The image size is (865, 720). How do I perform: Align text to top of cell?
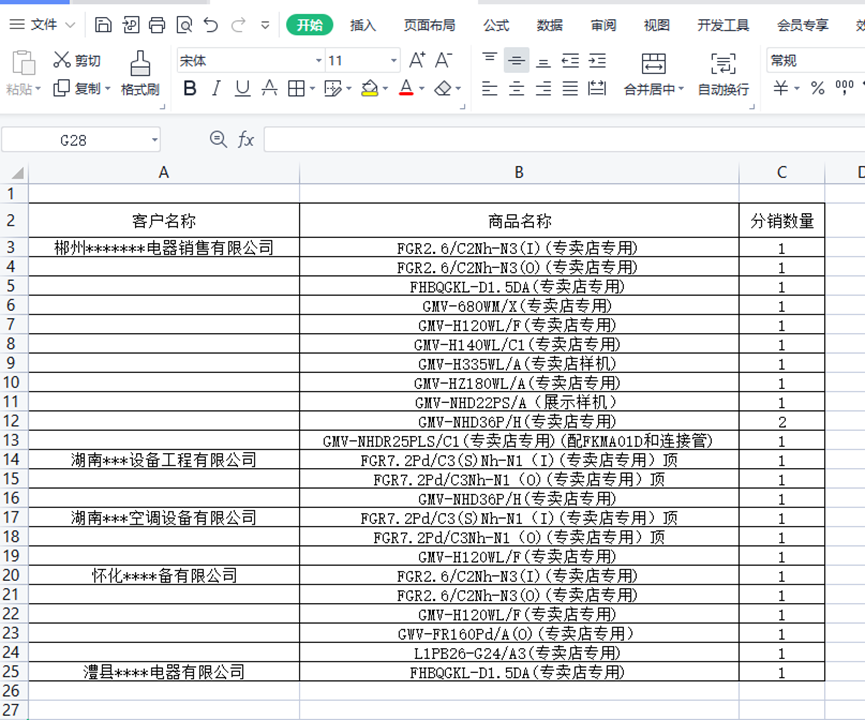(x=489, y=60)
